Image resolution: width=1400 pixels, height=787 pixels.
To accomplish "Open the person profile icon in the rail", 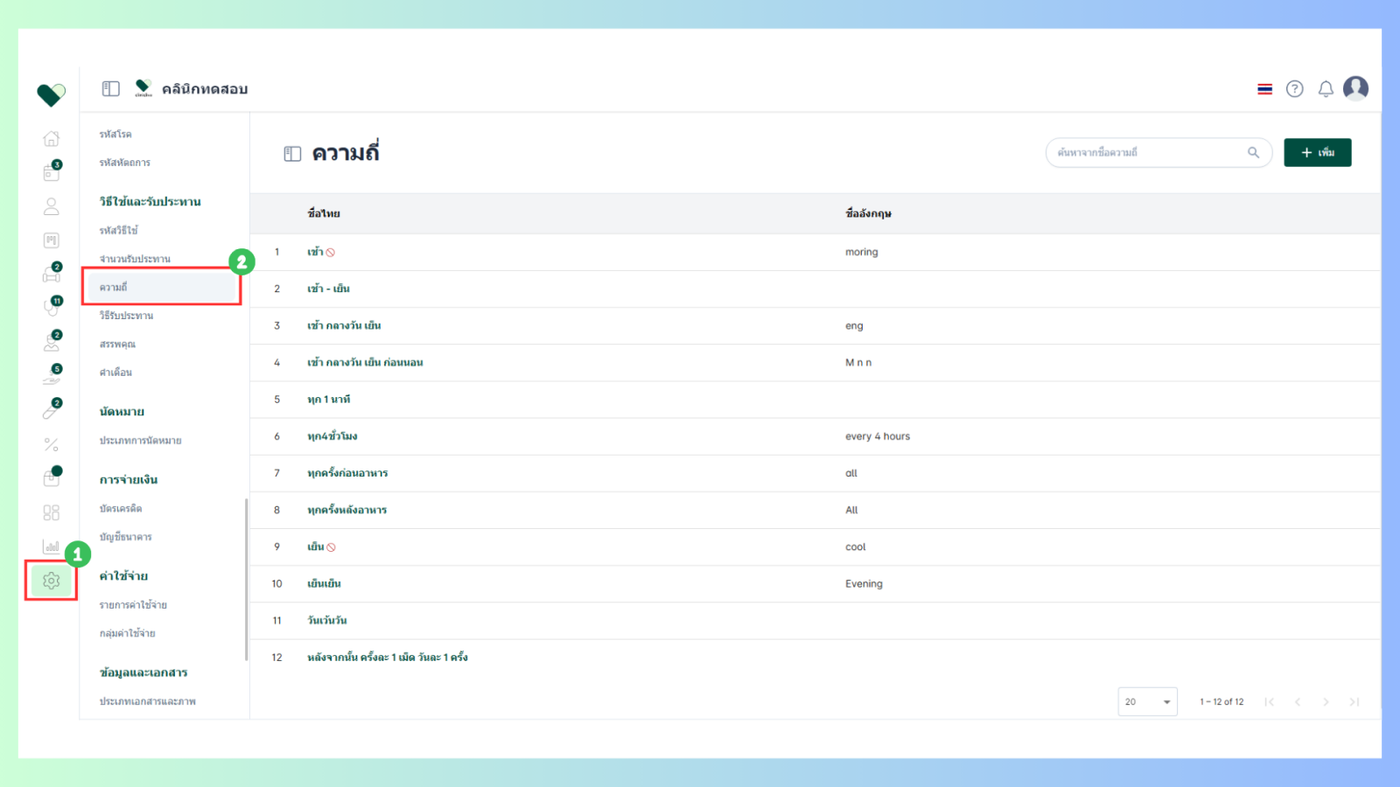I will point(51,207).
